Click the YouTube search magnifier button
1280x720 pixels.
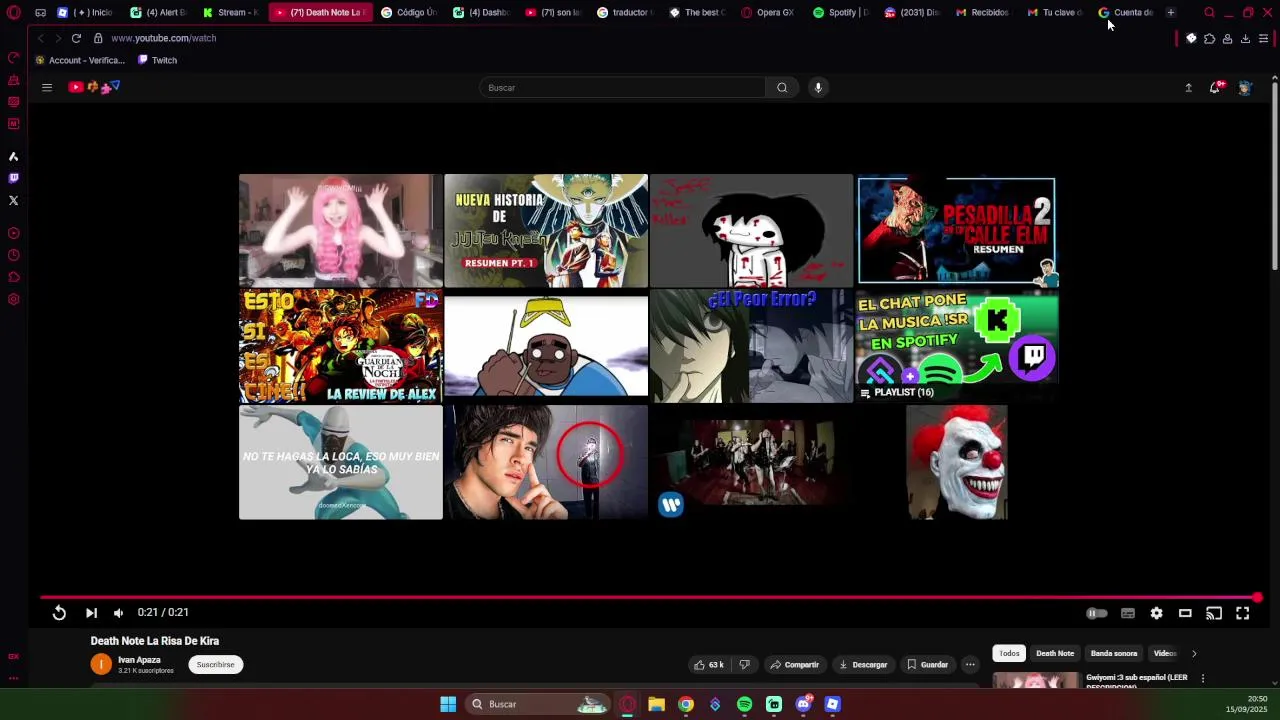782,88
